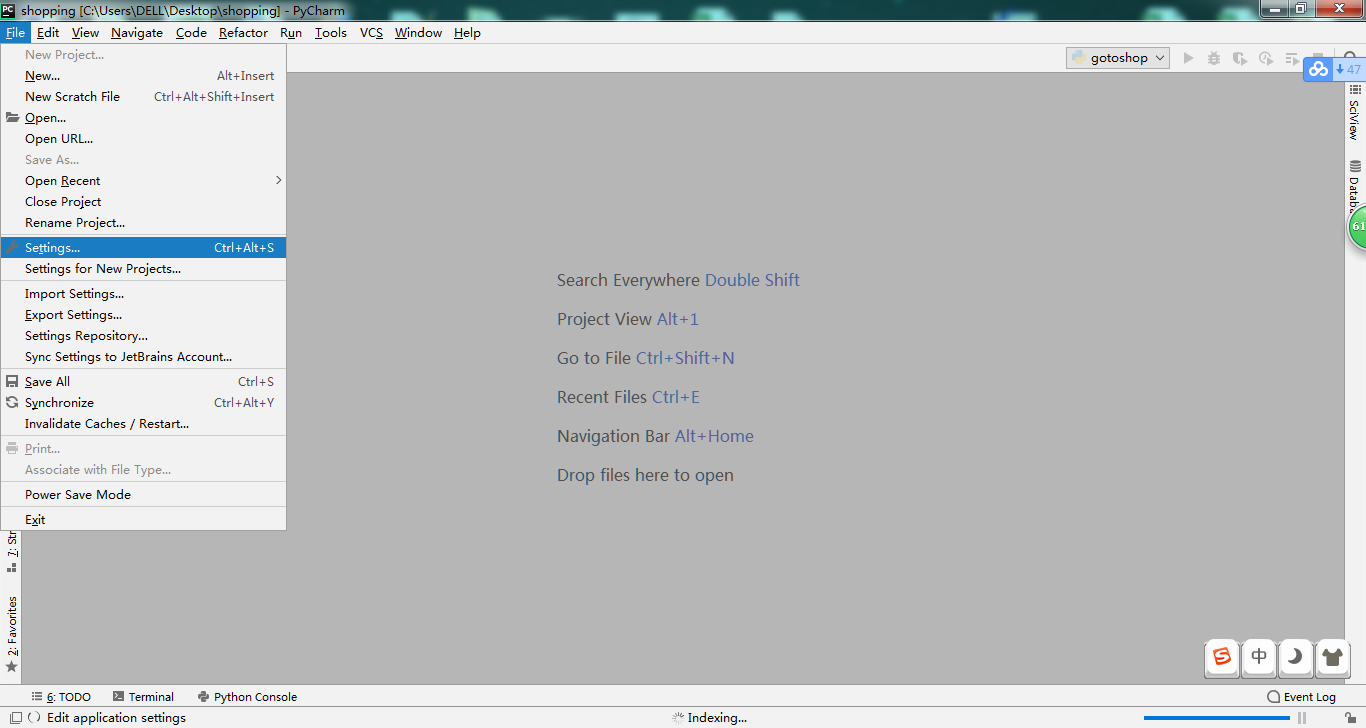The width and height of the screenshot is (1366, 728).
Task: Toggle Power Save Mode
Action: 143,495
